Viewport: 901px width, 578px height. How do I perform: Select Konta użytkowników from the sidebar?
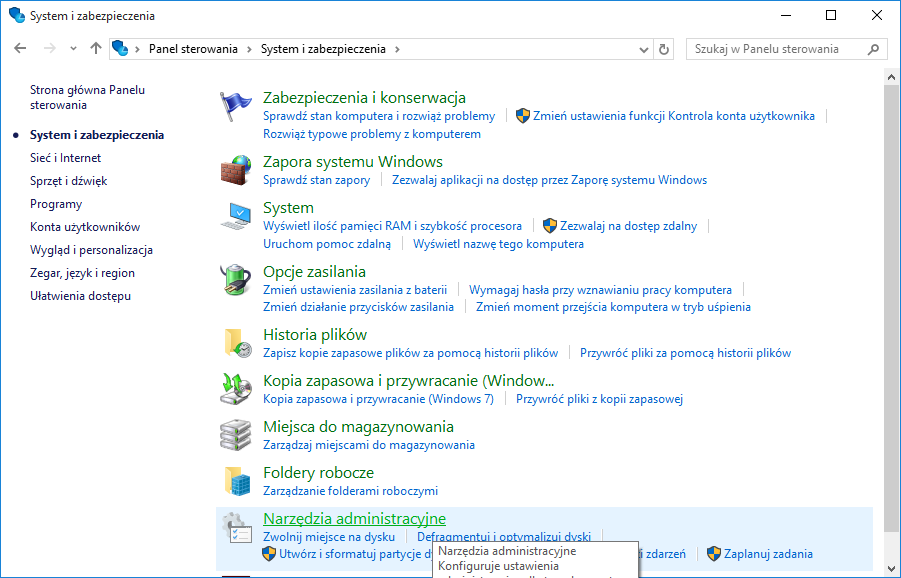pos(85,227)
